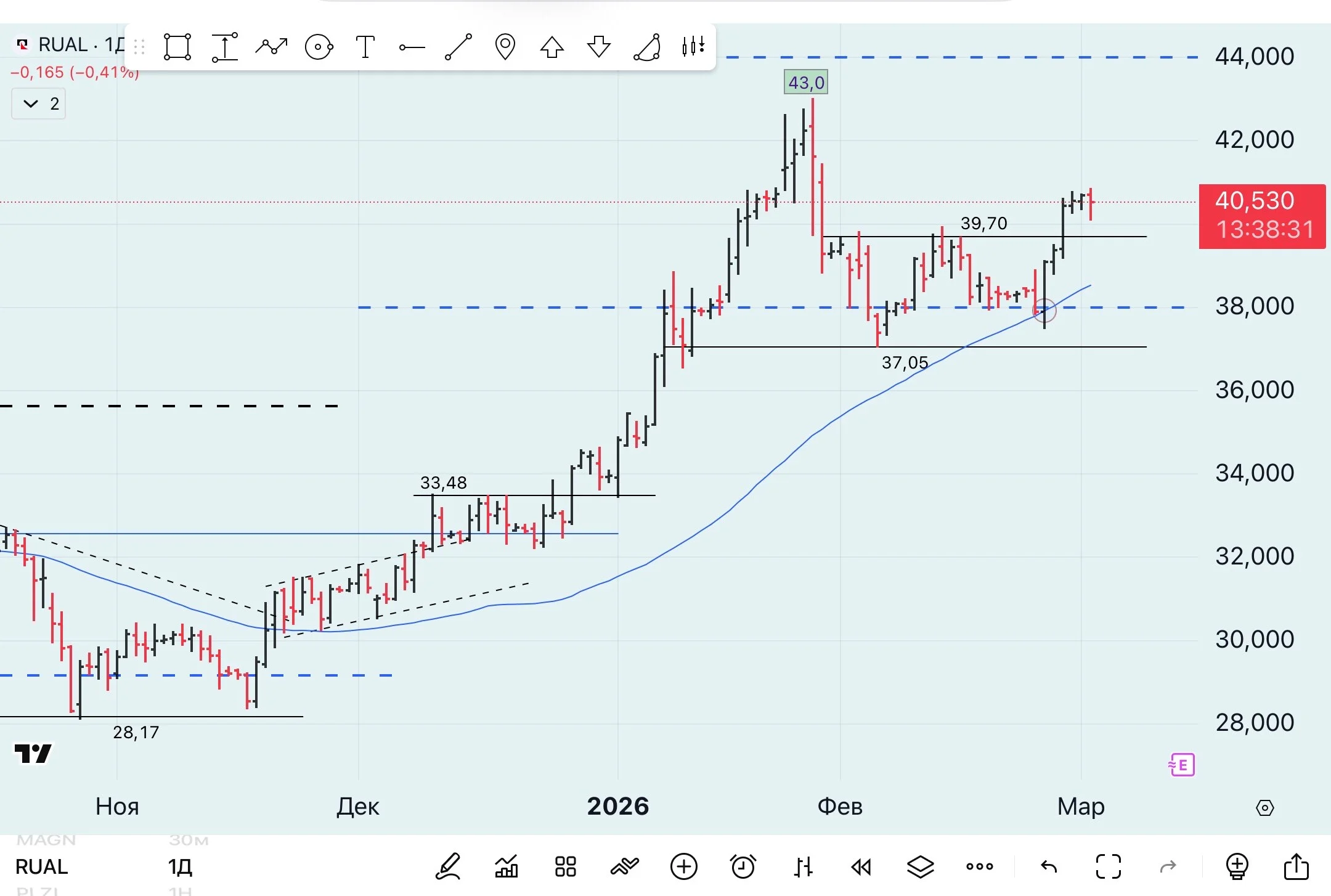
Task: Create a price alert with the clock icon
Action: coord(743,866)
